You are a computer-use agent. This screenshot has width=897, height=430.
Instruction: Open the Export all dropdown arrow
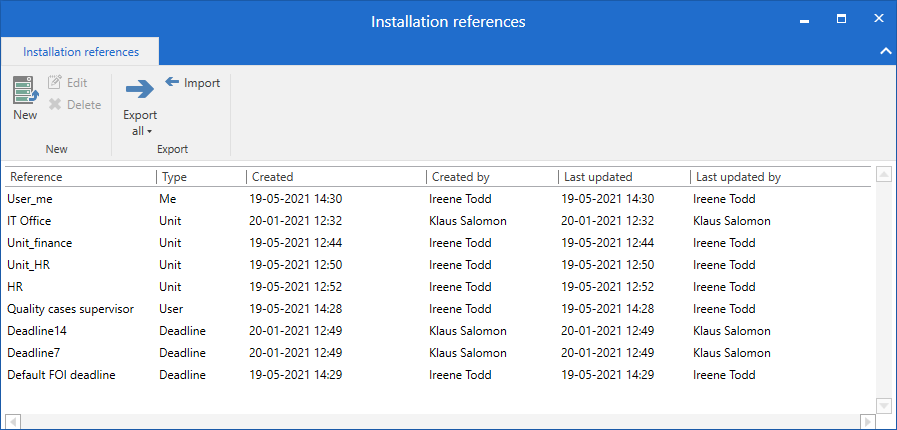(x=149, y=131)
